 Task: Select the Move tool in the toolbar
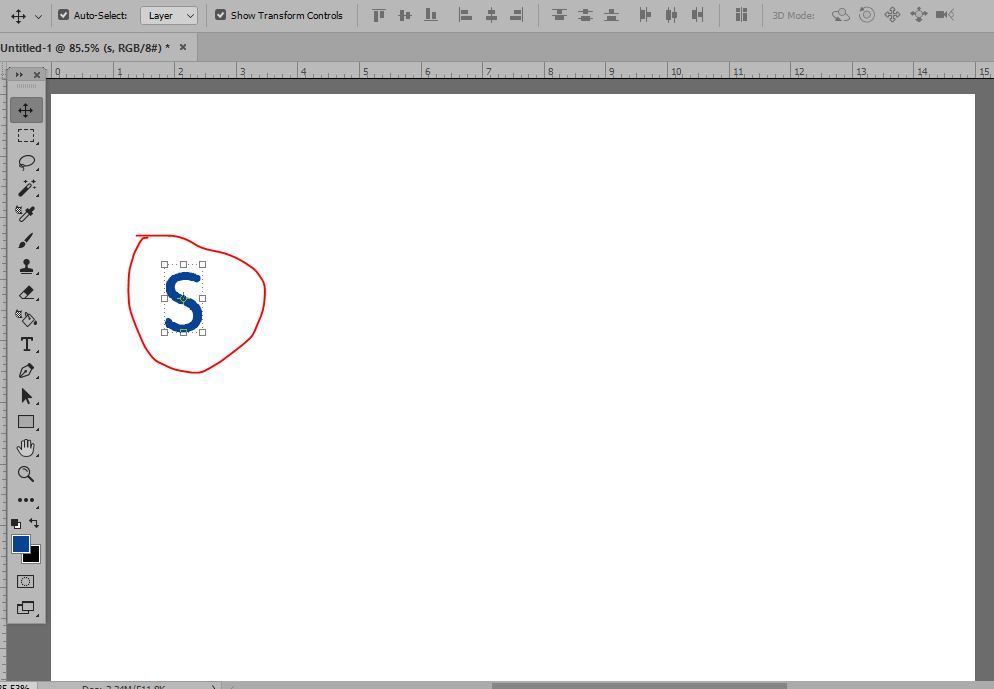26,110
